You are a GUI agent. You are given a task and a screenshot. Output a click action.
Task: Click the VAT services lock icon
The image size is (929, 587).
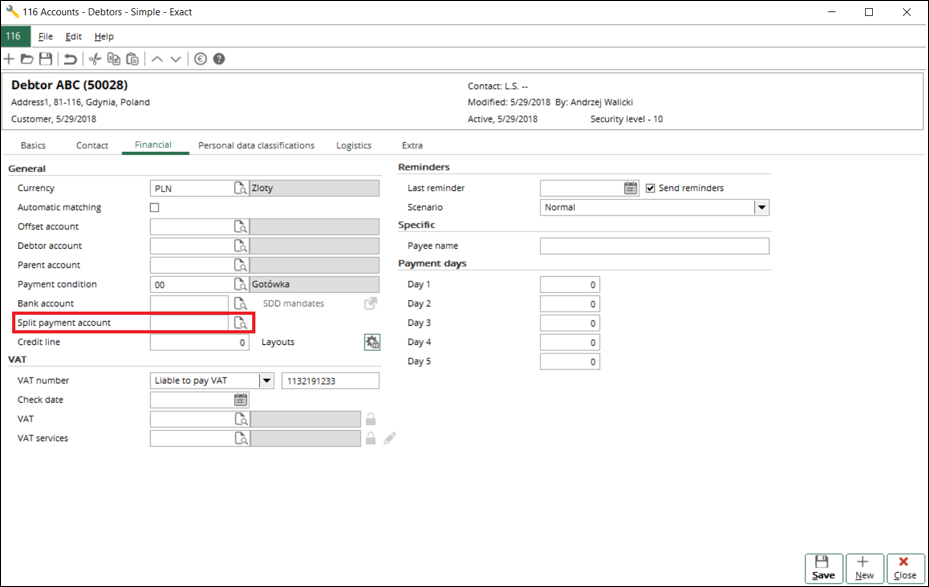pos(370,438)
